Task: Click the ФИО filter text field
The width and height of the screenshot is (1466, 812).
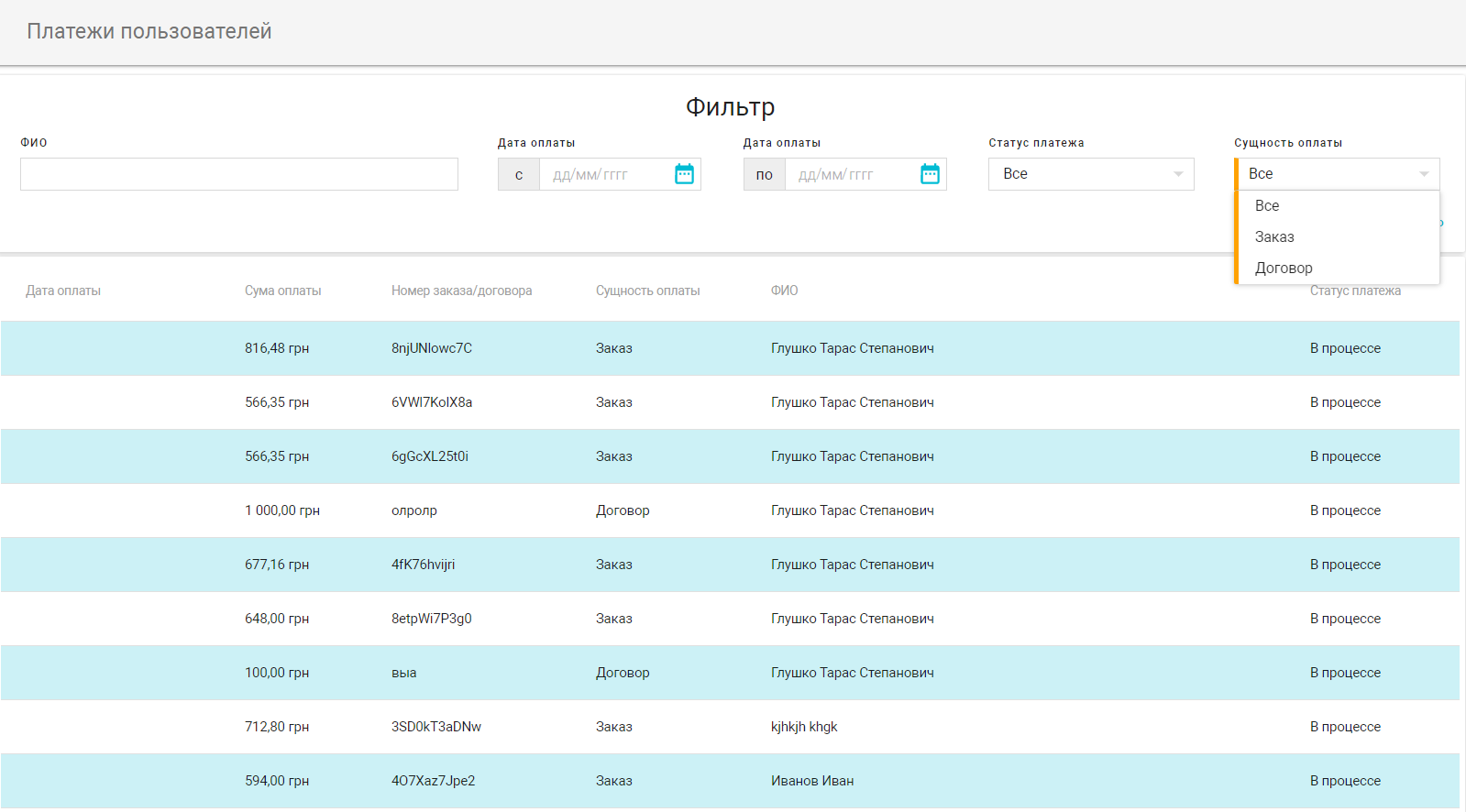Action: (x=238, y=174)
